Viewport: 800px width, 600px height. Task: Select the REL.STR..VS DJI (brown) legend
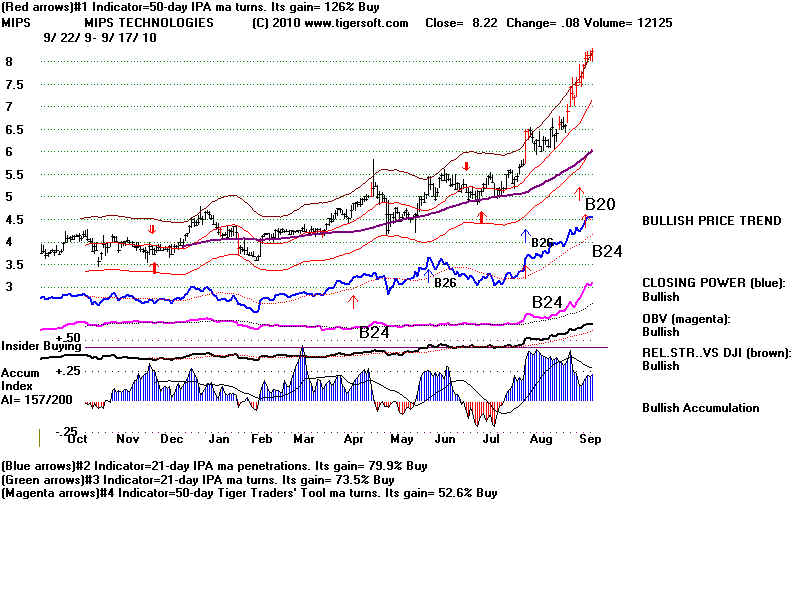pos(716,352)
